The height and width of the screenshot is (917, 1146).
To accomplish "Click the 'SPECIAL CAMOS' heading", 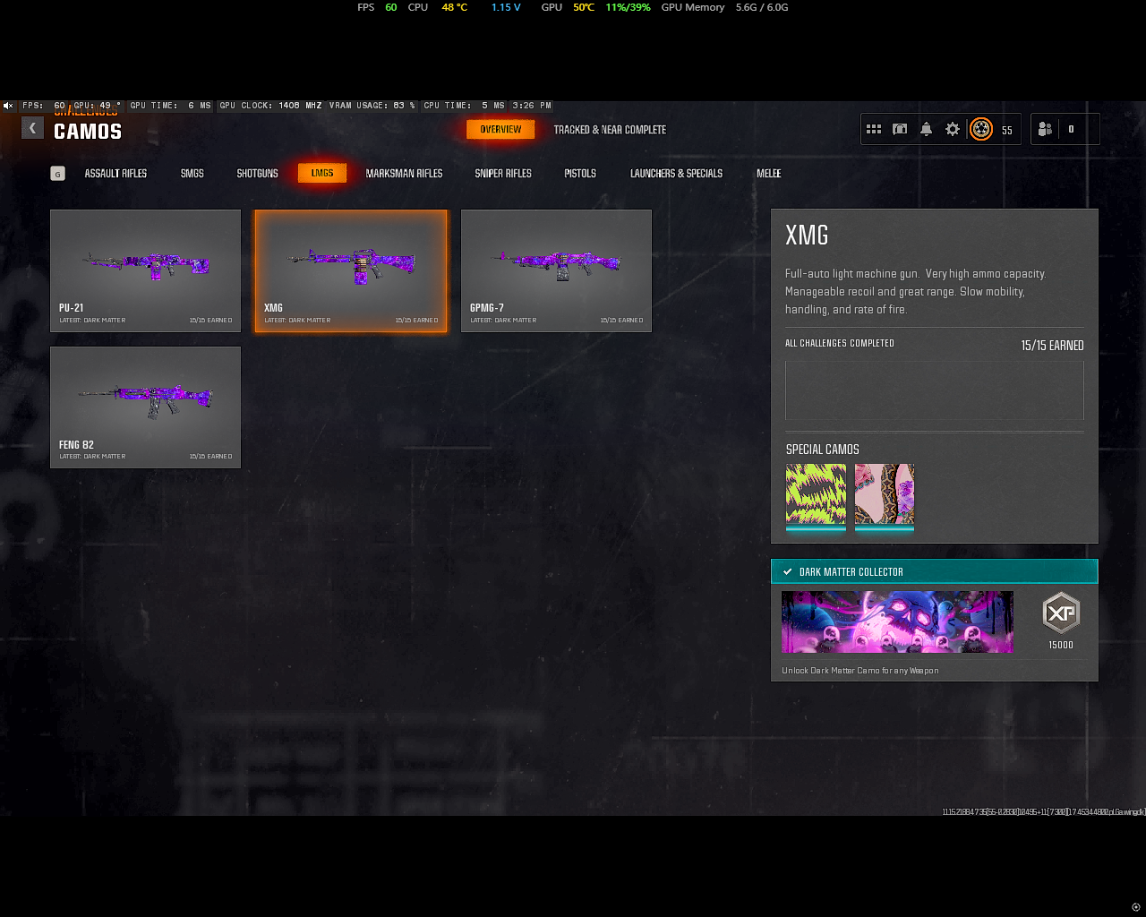I will click(x=822, y=449).
